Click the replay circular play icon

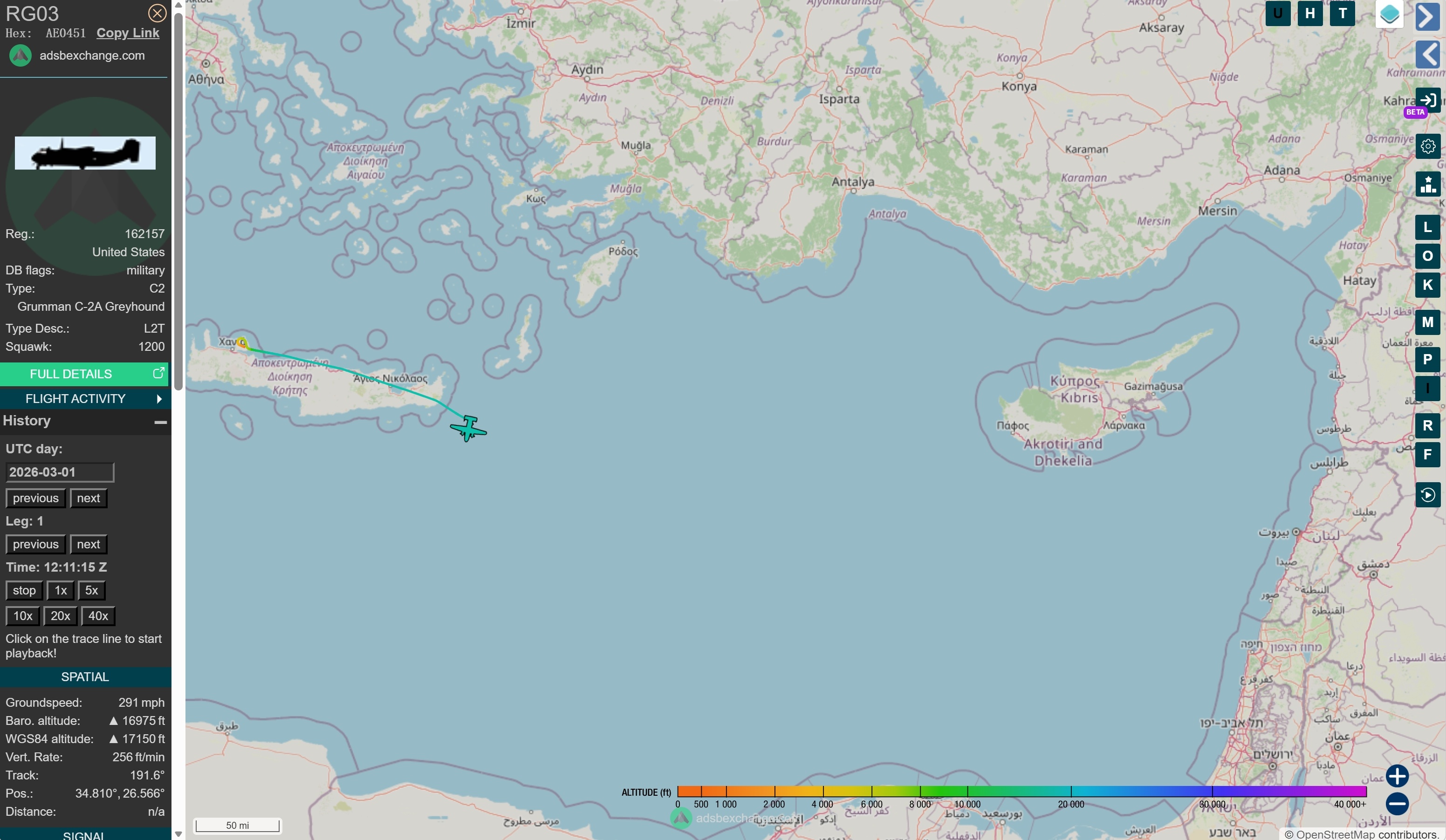[x=1428, y=495]
